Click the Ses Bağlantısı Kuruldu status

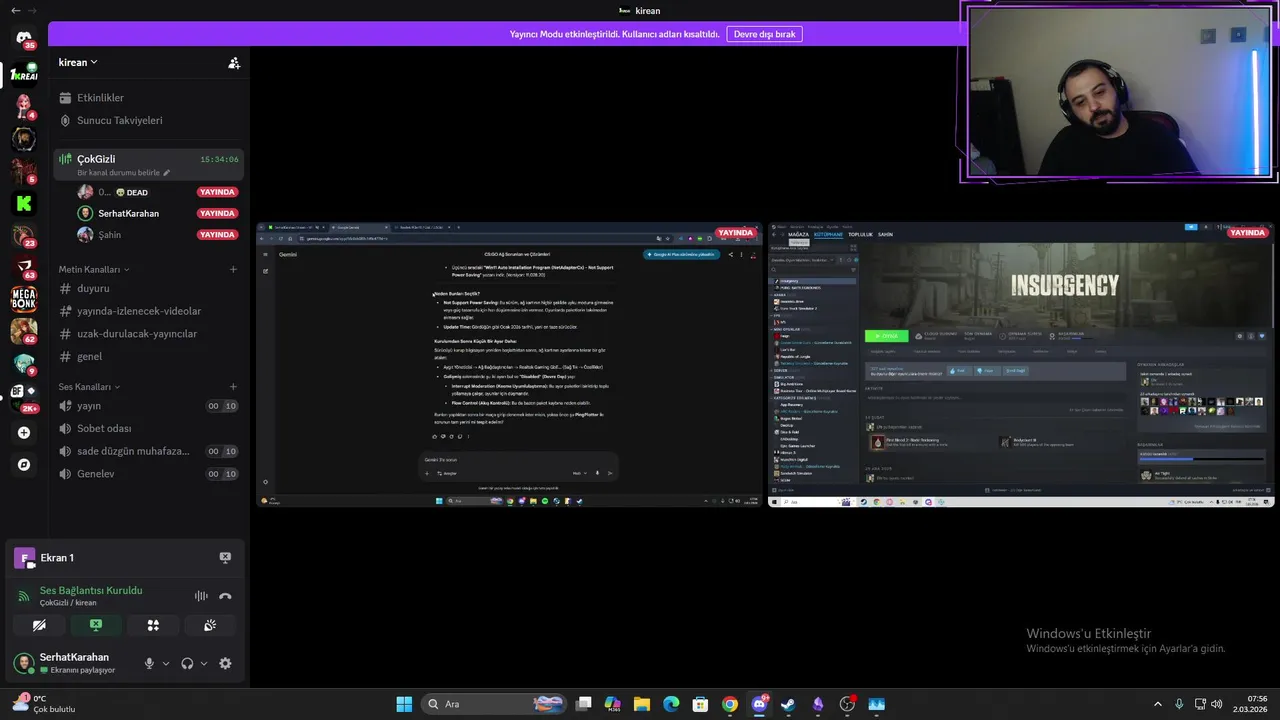click(x=91, y=591)
